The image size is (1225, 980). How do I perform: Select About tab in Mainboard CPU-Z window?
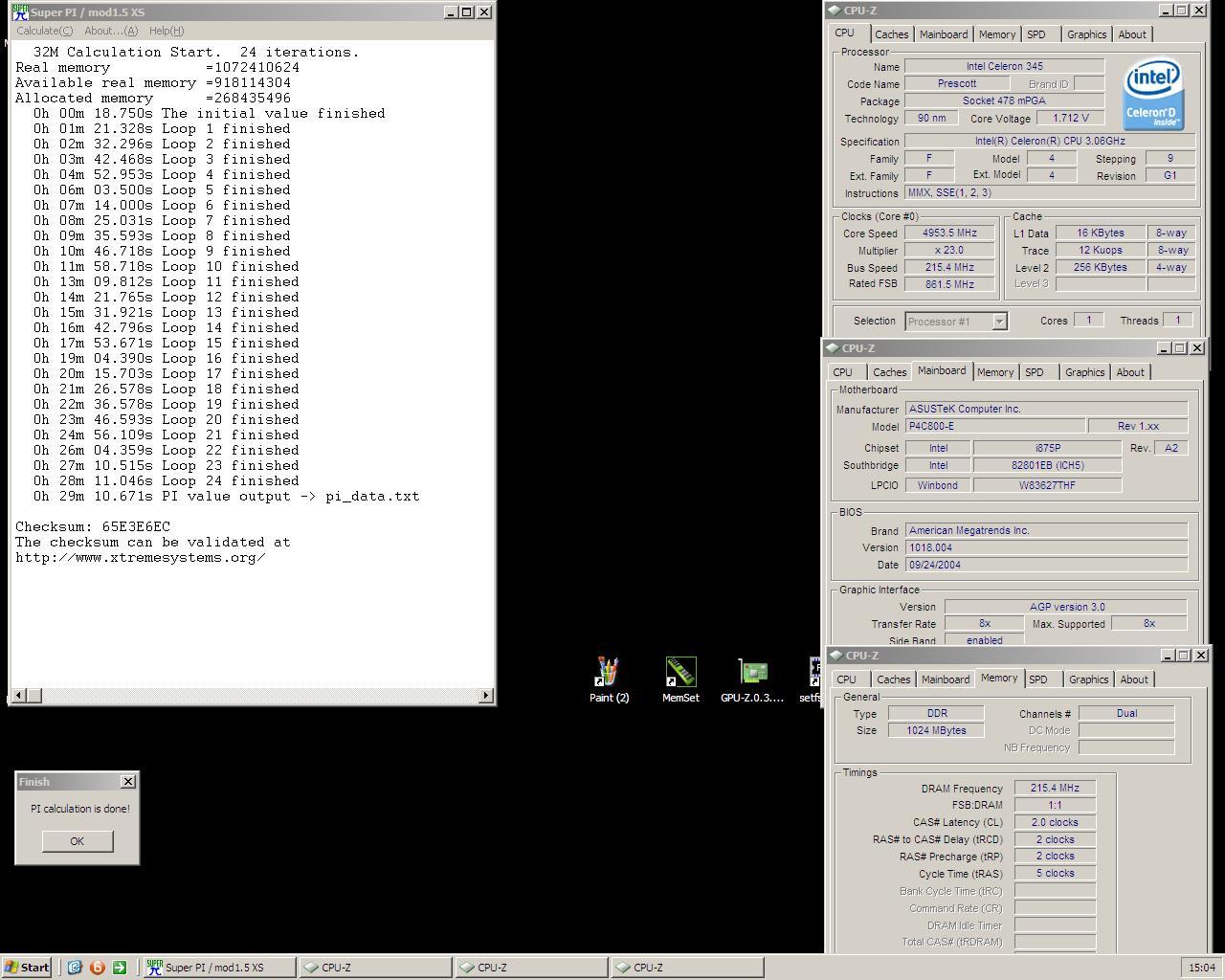(x=1130, y=372)
